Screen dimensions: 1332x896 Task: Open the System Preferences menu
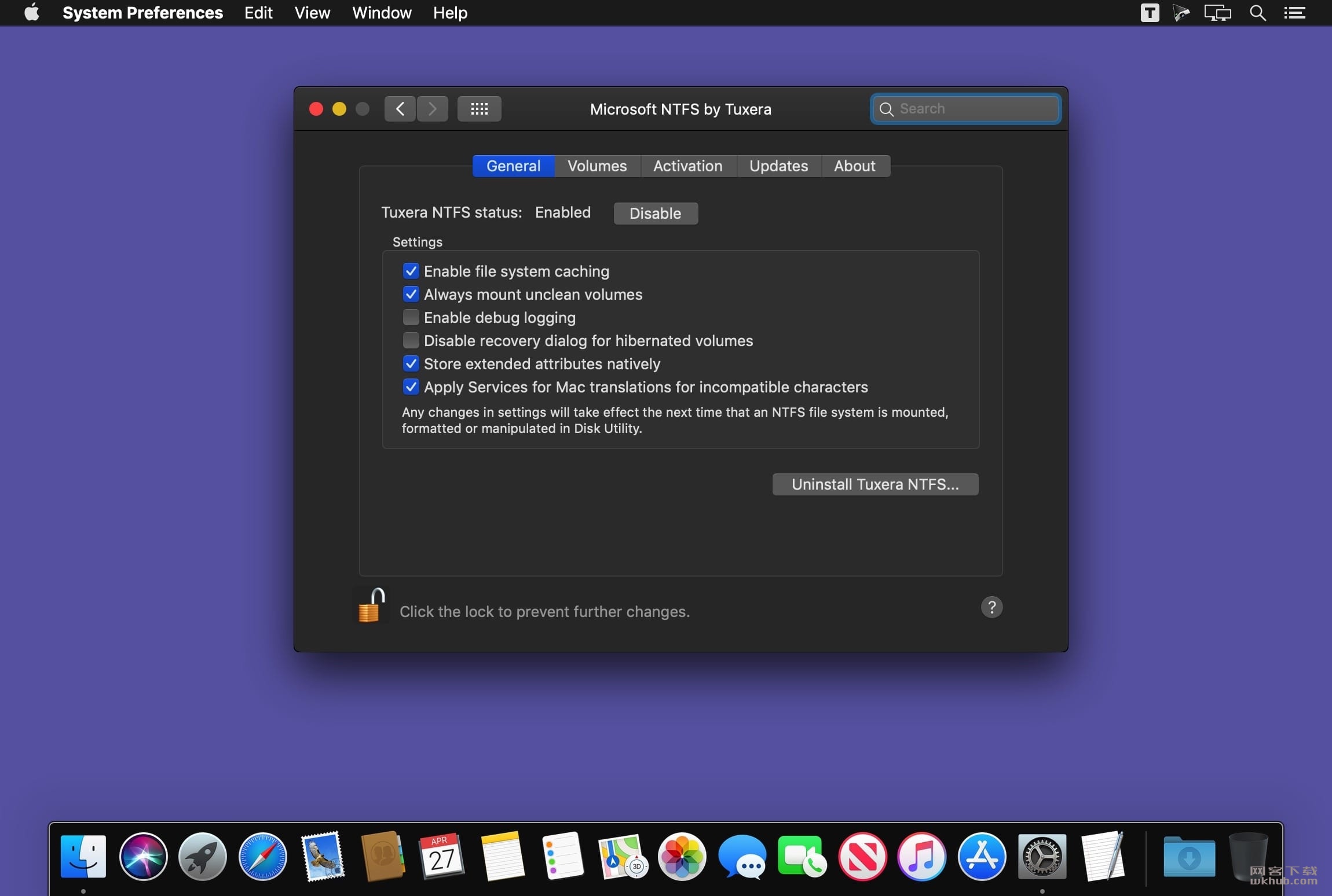pos(142,13)
